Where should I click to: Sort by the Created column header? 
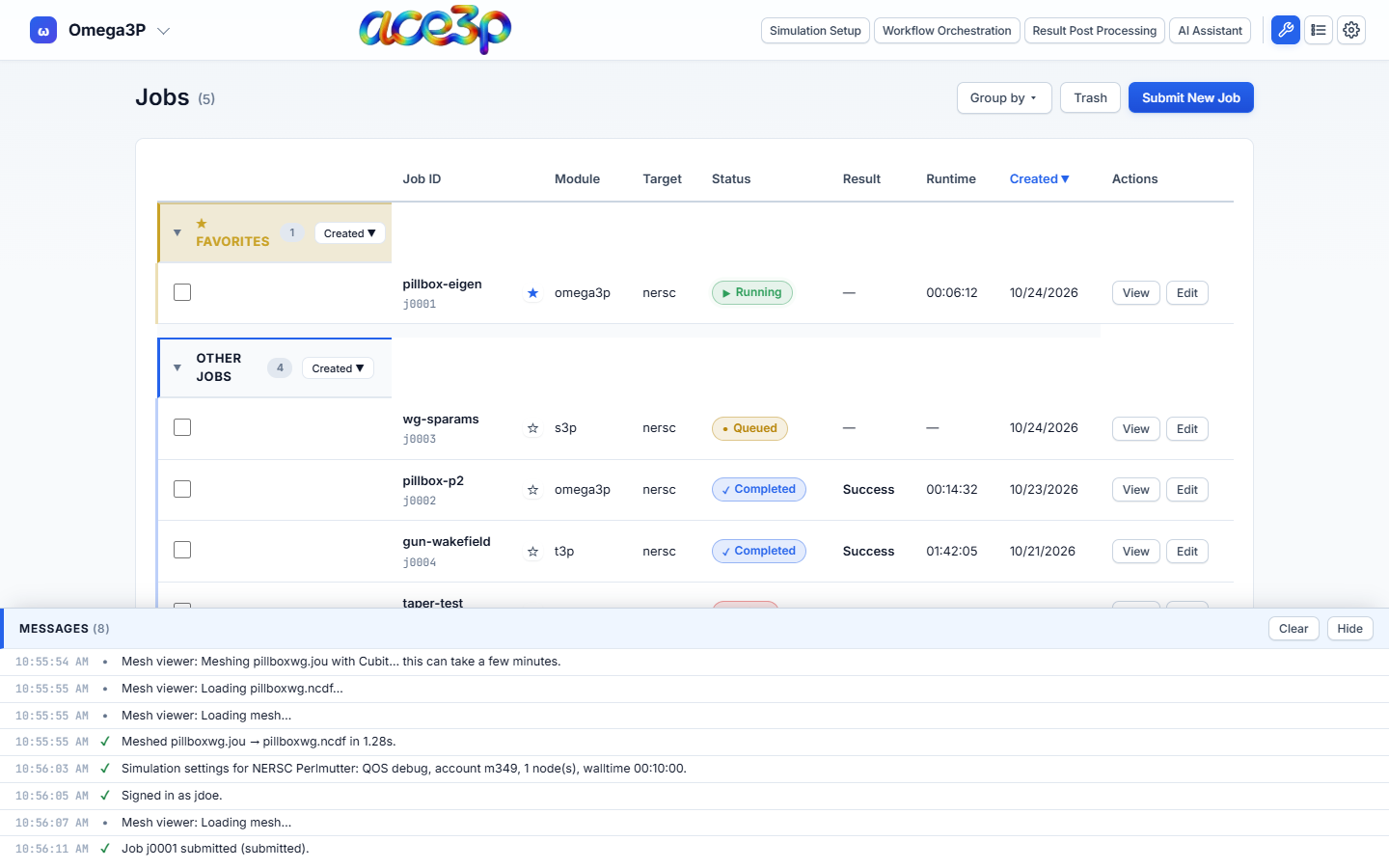[x=1040, y=179]
